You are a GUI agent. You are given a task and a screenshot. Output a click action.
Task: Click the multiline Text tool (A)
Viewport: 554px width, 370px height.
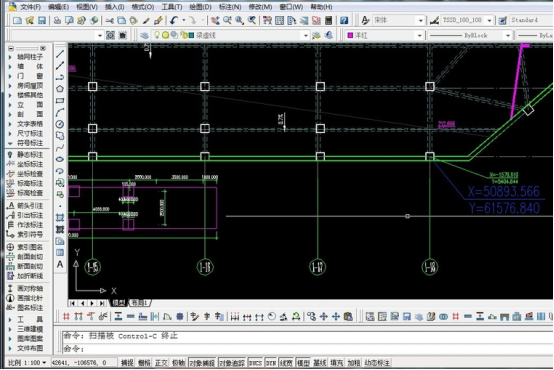click(60, 264)
